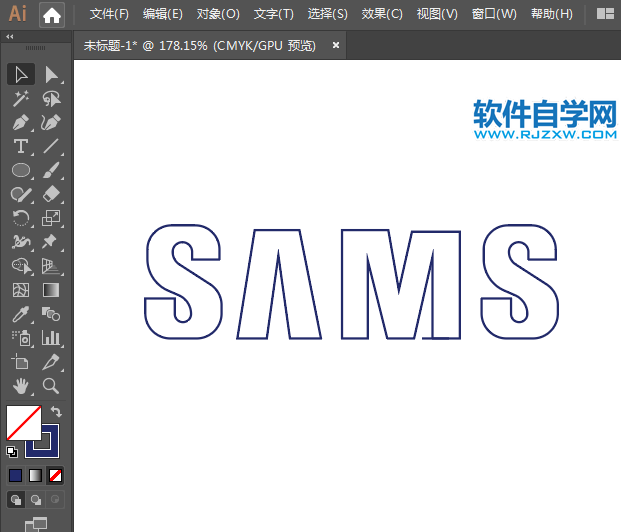The image size is (621, 532).
Task: Select the Perspective Grid tool
Action: [51, 266]
